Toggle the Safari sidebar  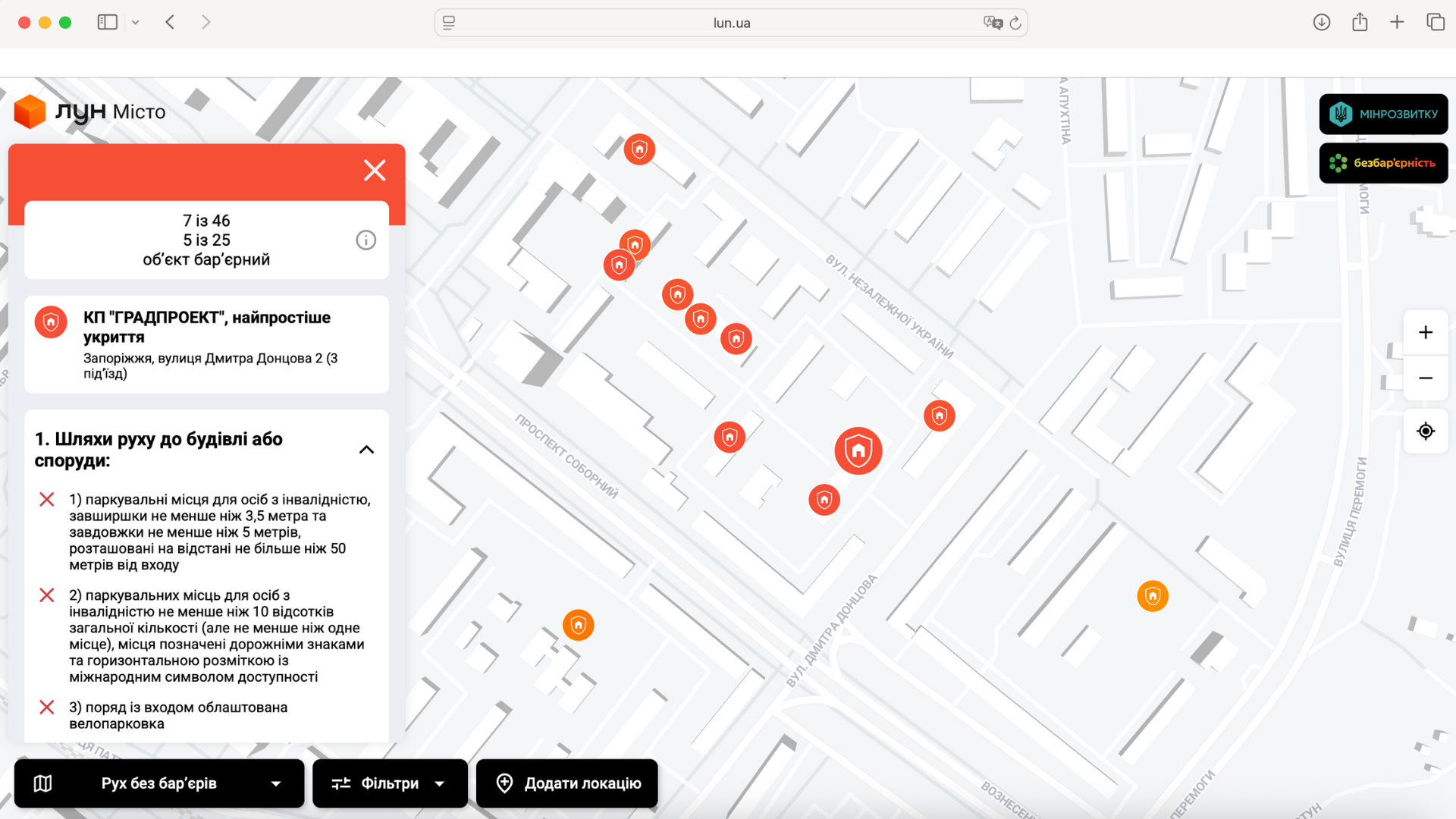pos(107,22)
